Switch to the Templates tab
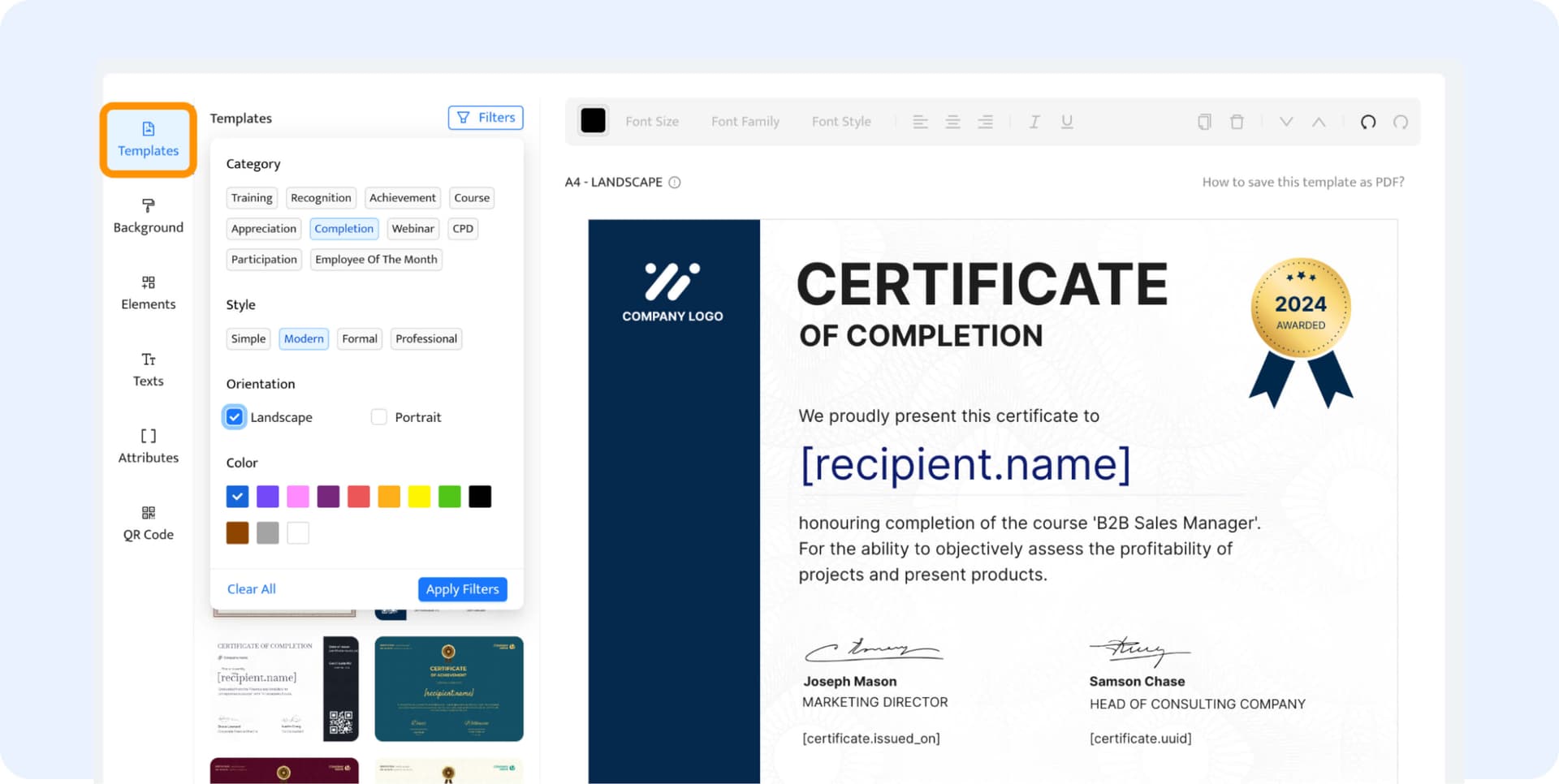 pyautogui.click(x=148, y=140)
